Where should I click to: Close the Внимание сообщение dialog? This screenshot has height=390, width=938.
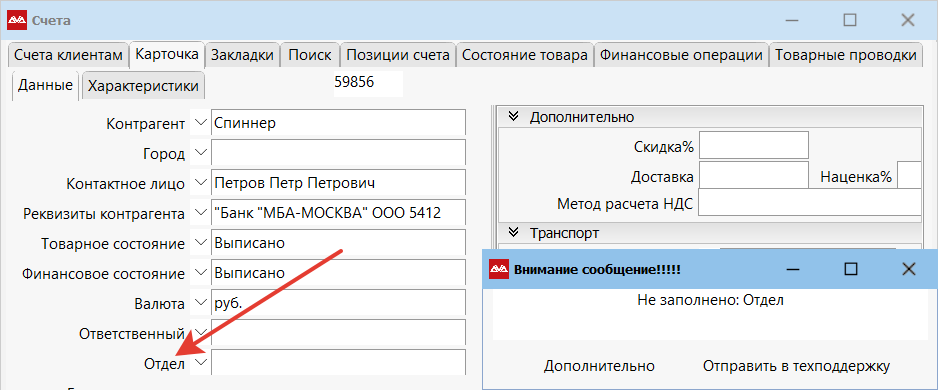click(x=908, y=269)
